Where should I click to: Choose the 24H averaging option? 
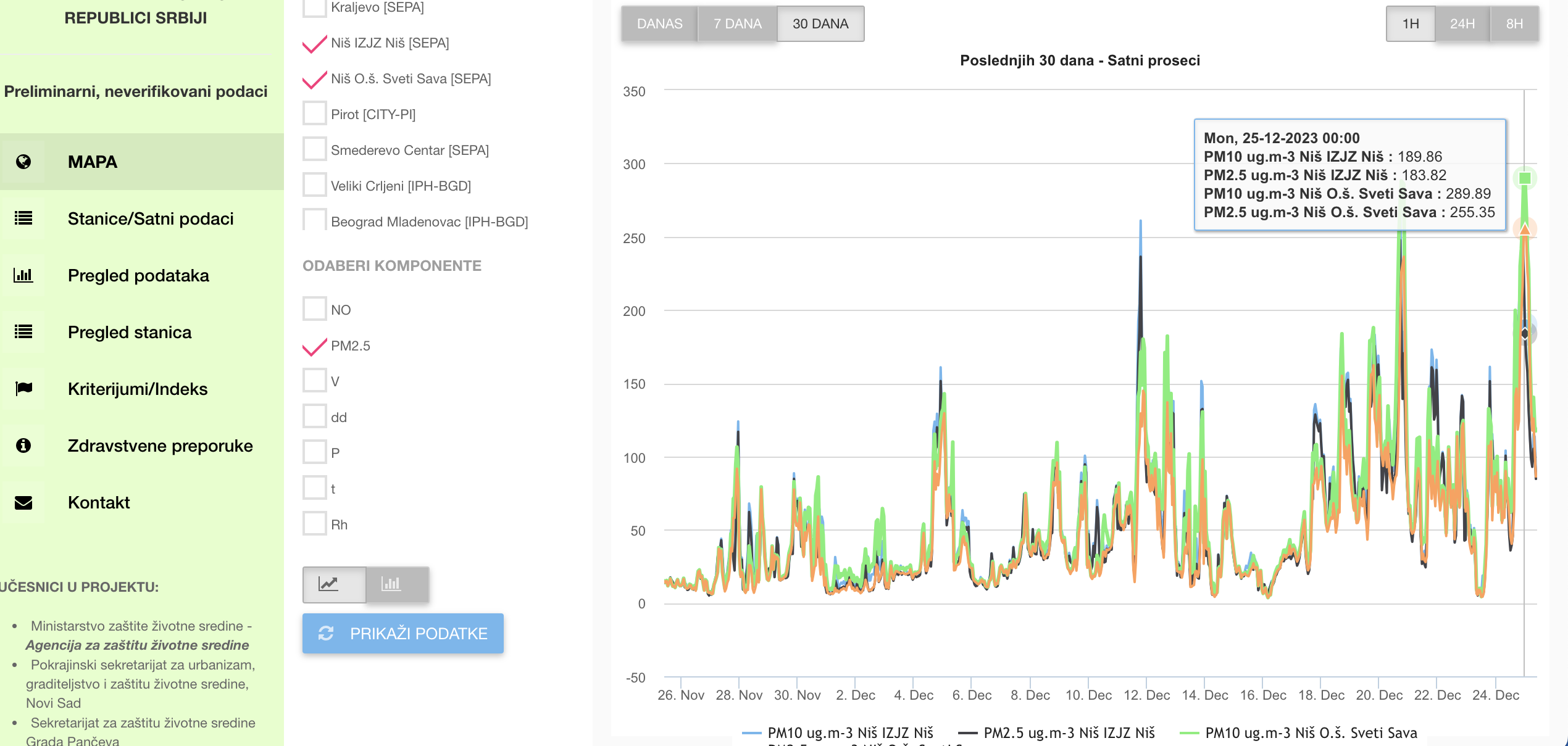point(1462,24)
